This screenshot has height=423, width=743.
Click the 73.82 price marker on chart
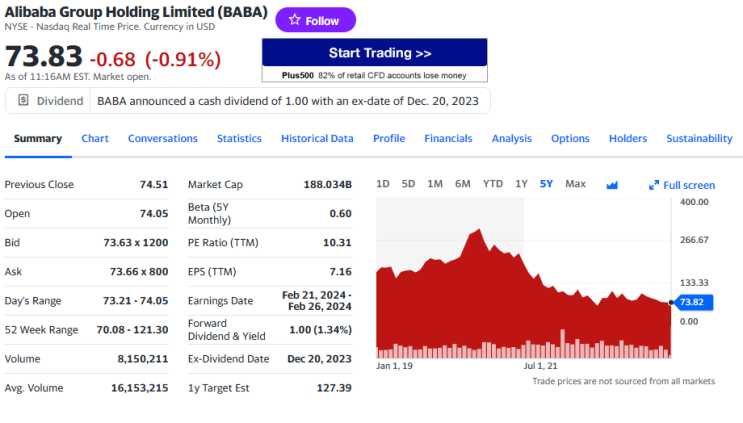click(691, 302)
